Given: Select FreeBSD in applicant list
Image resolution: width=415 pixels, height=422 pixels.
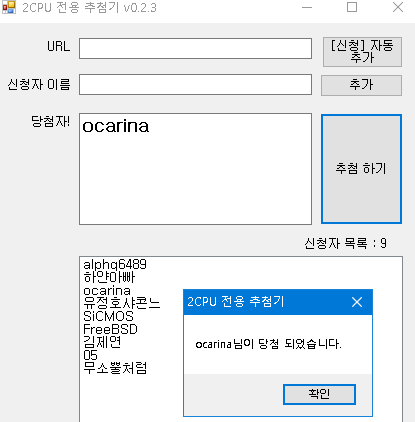Looking at the screenshot, I should pyautogui.click(x=110, y=329).
